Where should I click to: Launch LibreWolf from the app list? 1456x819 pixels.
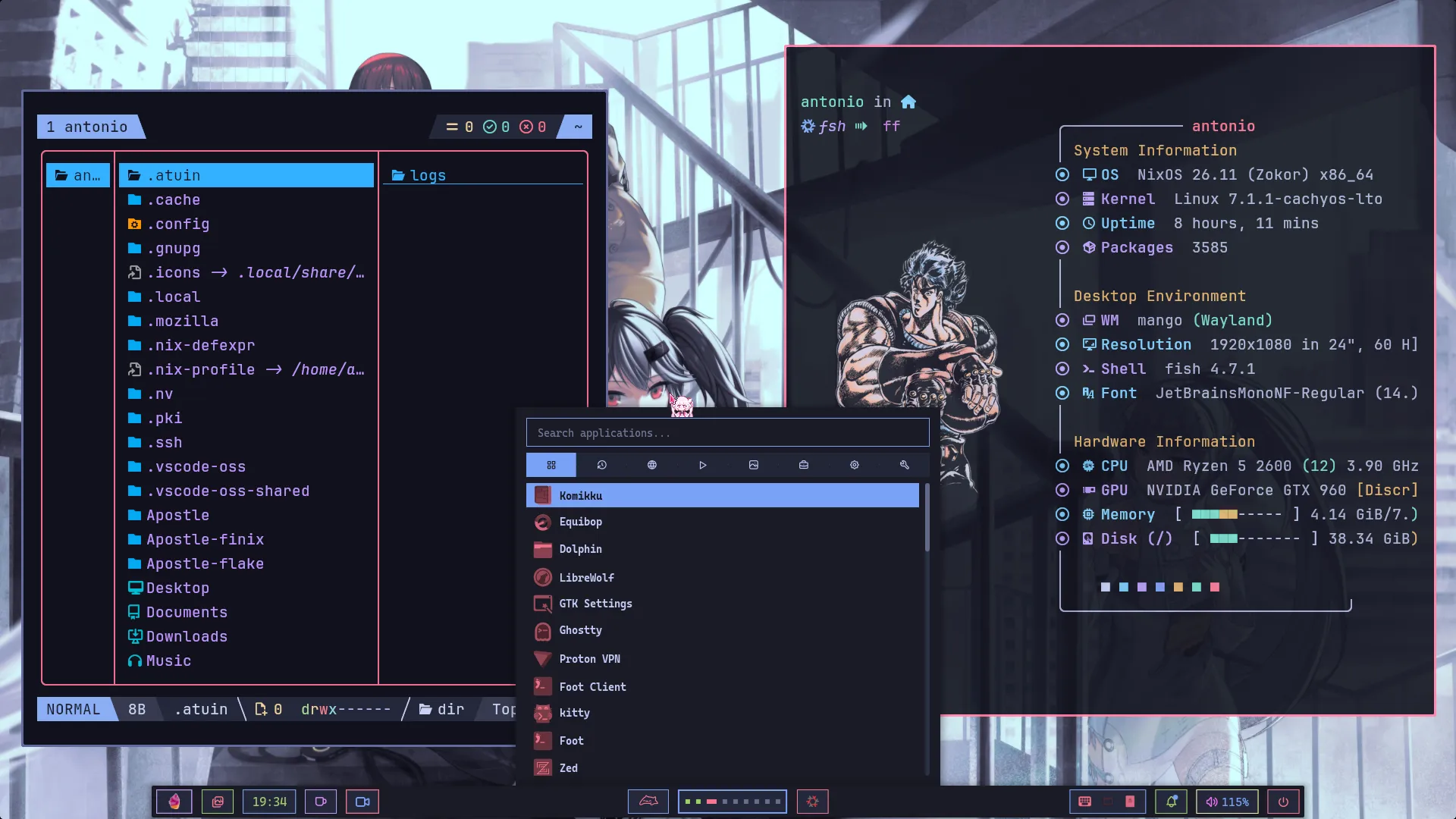point(722,577)
